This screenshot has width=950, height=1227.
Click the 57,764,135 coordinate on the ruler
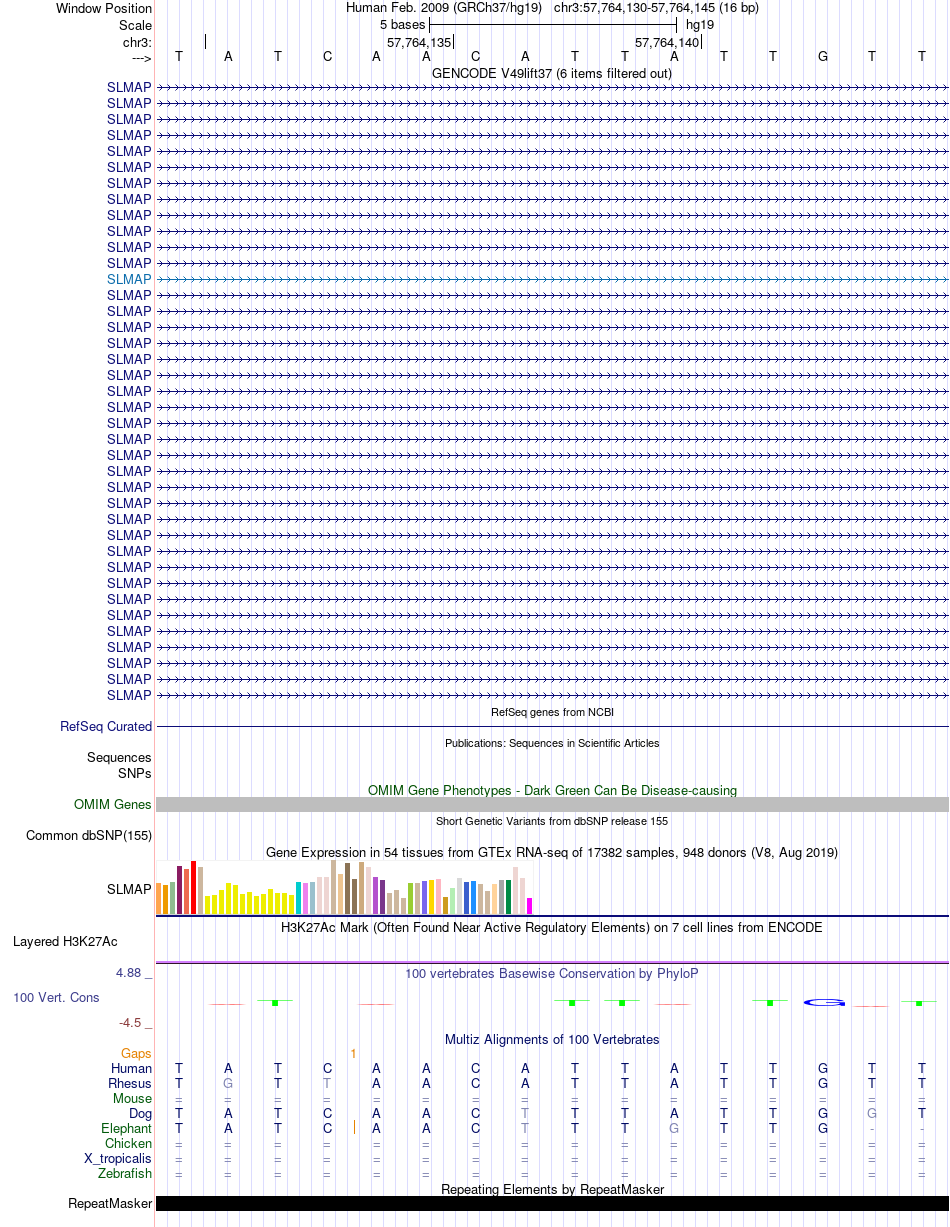(419, 42)
